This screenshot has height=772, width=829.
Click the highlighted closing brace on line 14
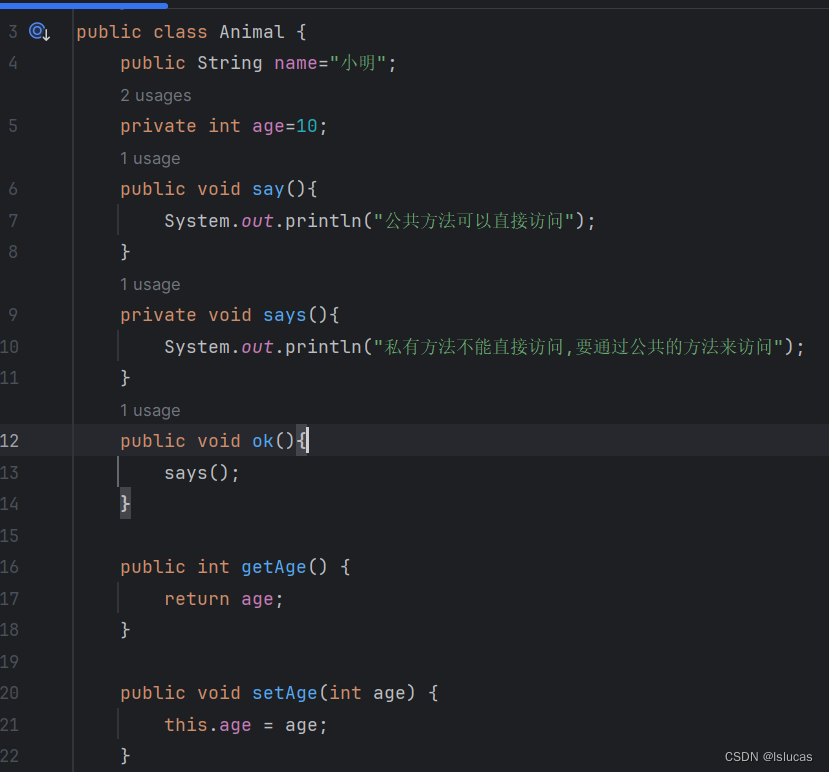[x=125, y=504]
